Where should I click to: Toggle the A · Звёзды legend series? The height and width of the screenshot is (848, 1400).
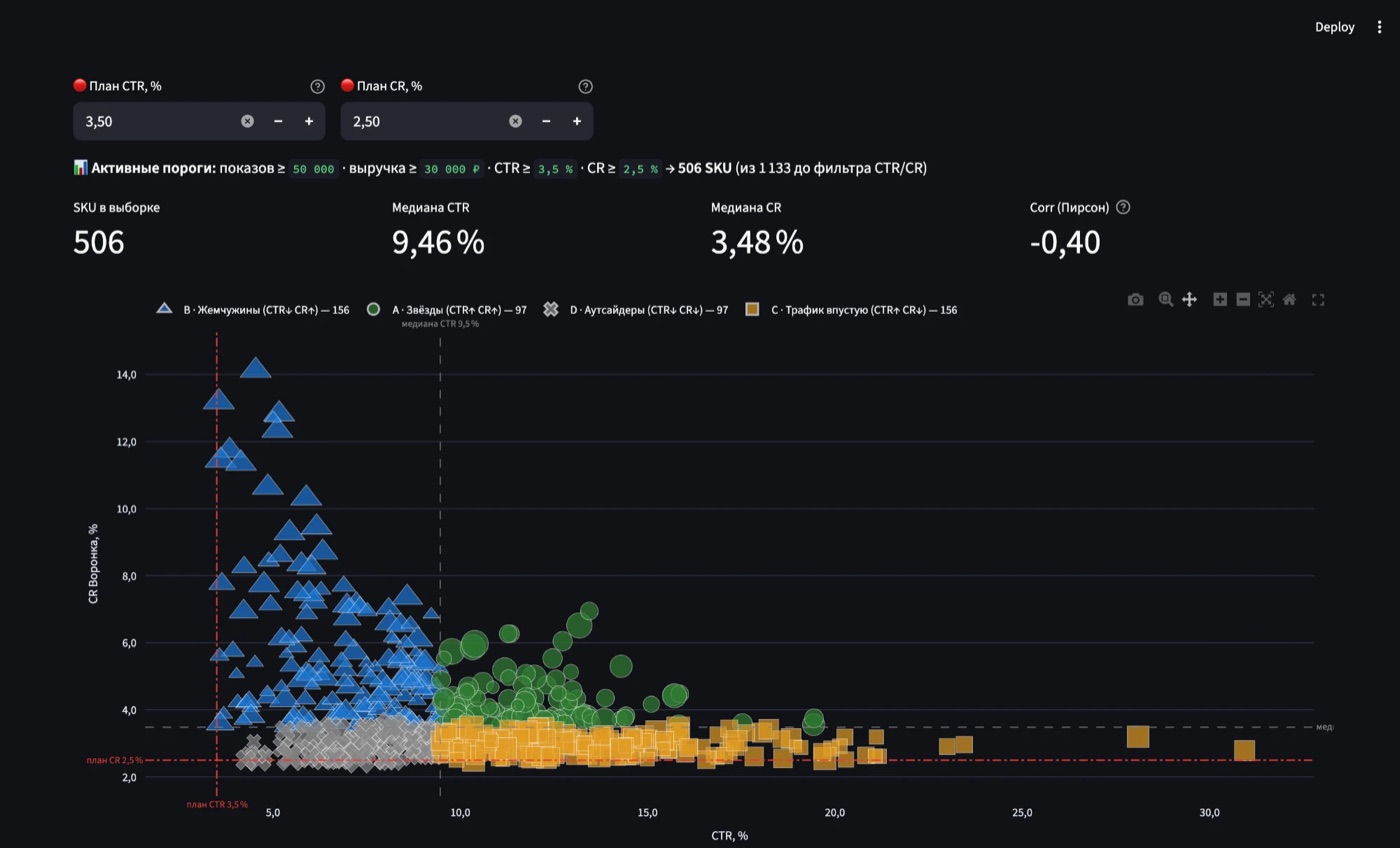446,310
